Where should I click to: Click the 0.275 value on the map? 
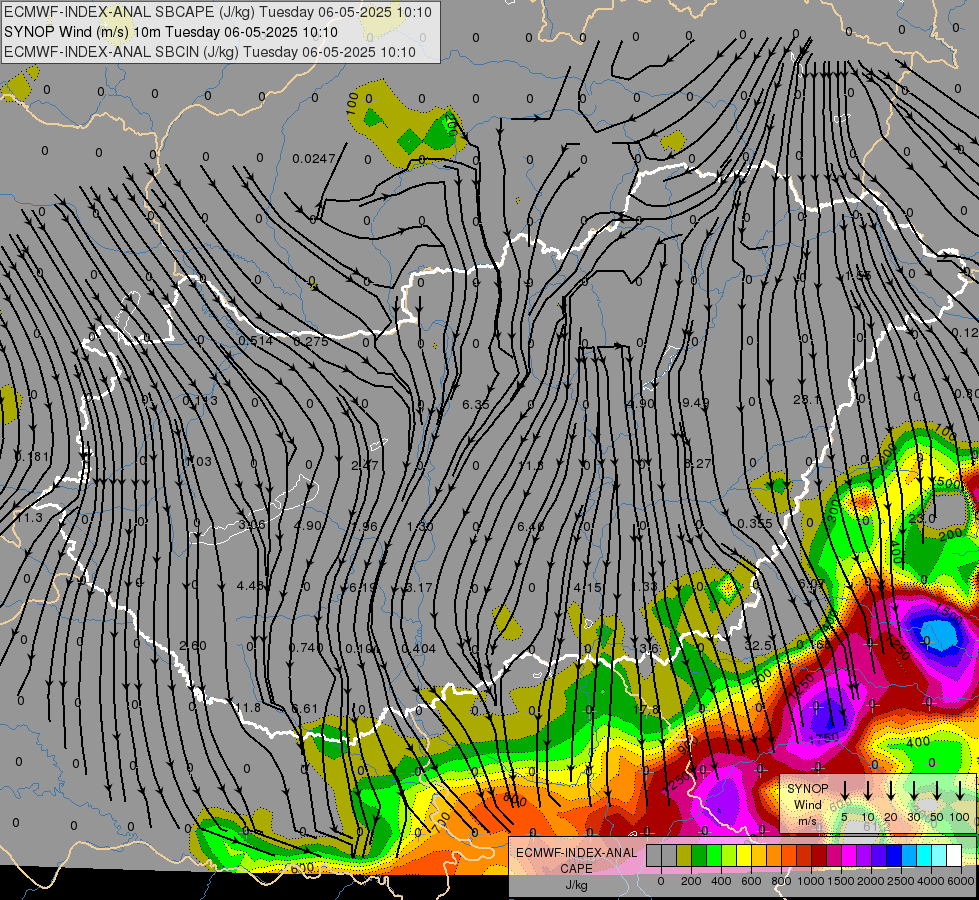tap(311, 342)
